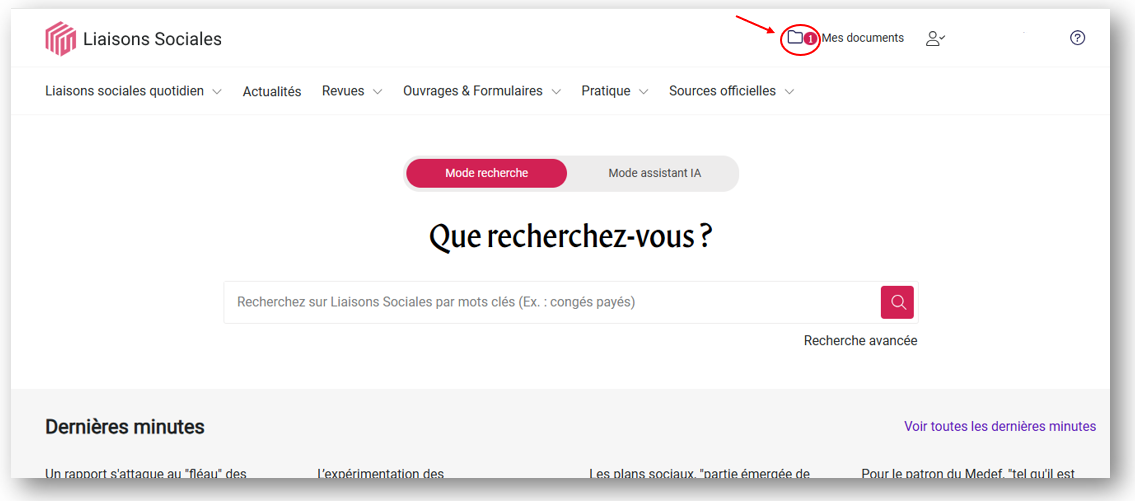The width and height of the screenshot is (1135, 501).
Task: Click the Liaisons Sociales brand name
Action: pyautogui.click(x=152, y=39)
